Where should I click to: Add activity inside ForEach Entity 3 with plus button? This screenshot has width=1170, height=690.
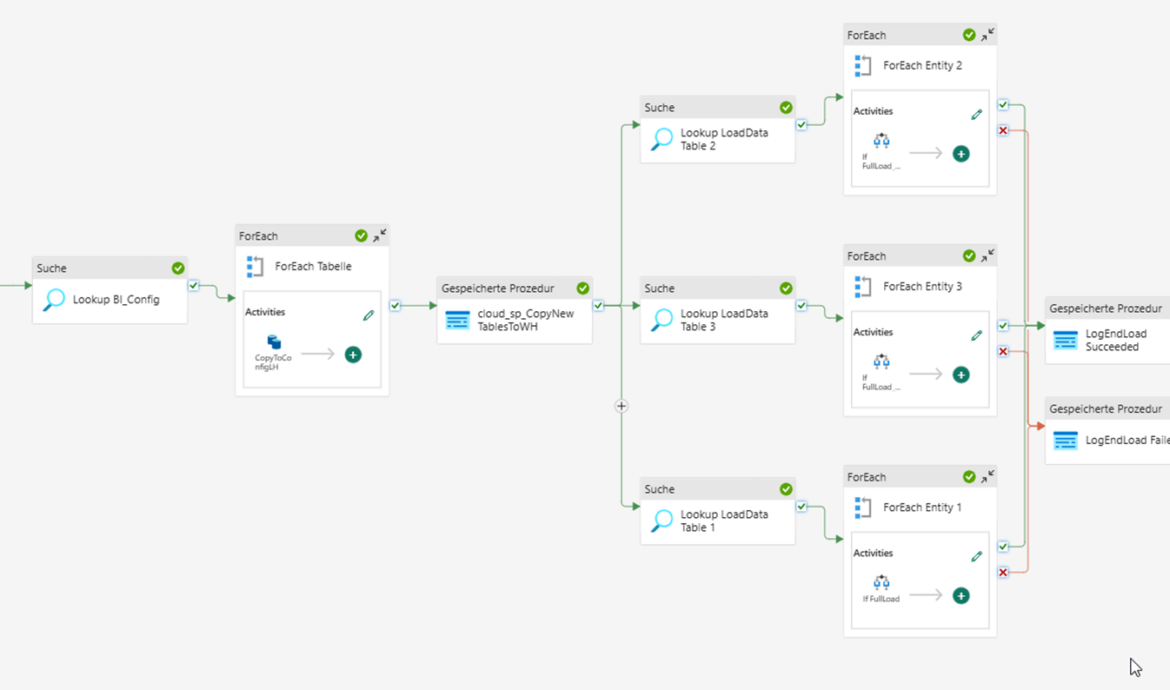tap(961, 375)
